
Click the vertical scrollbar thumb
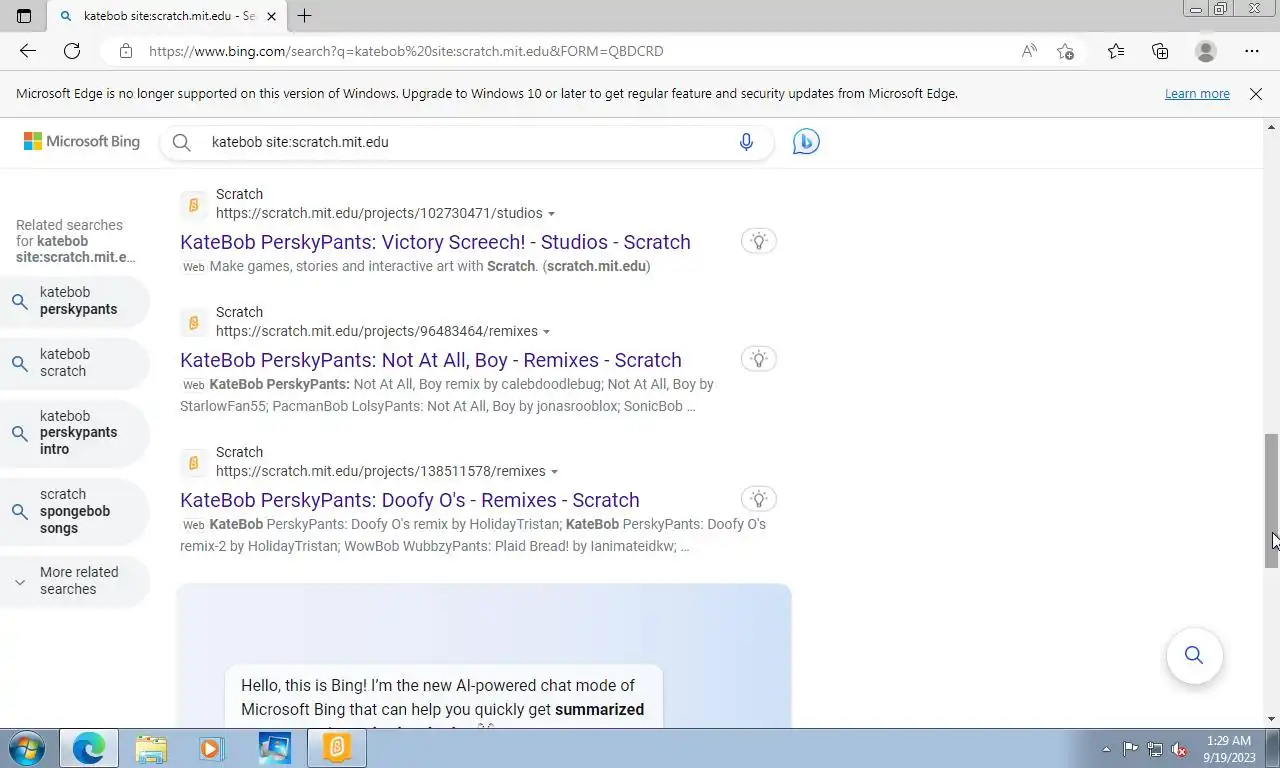tap(1271, 501)
